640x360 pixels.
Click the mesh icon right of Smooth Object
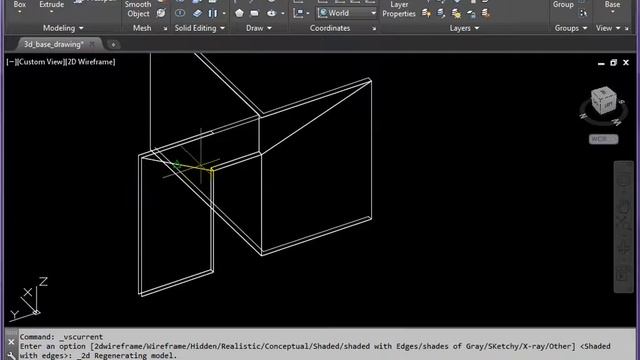(161, 13)
